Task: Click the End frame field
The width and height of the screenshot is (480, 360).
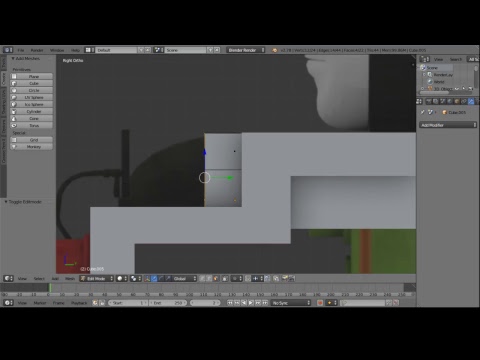Action: tap(168, 303)
